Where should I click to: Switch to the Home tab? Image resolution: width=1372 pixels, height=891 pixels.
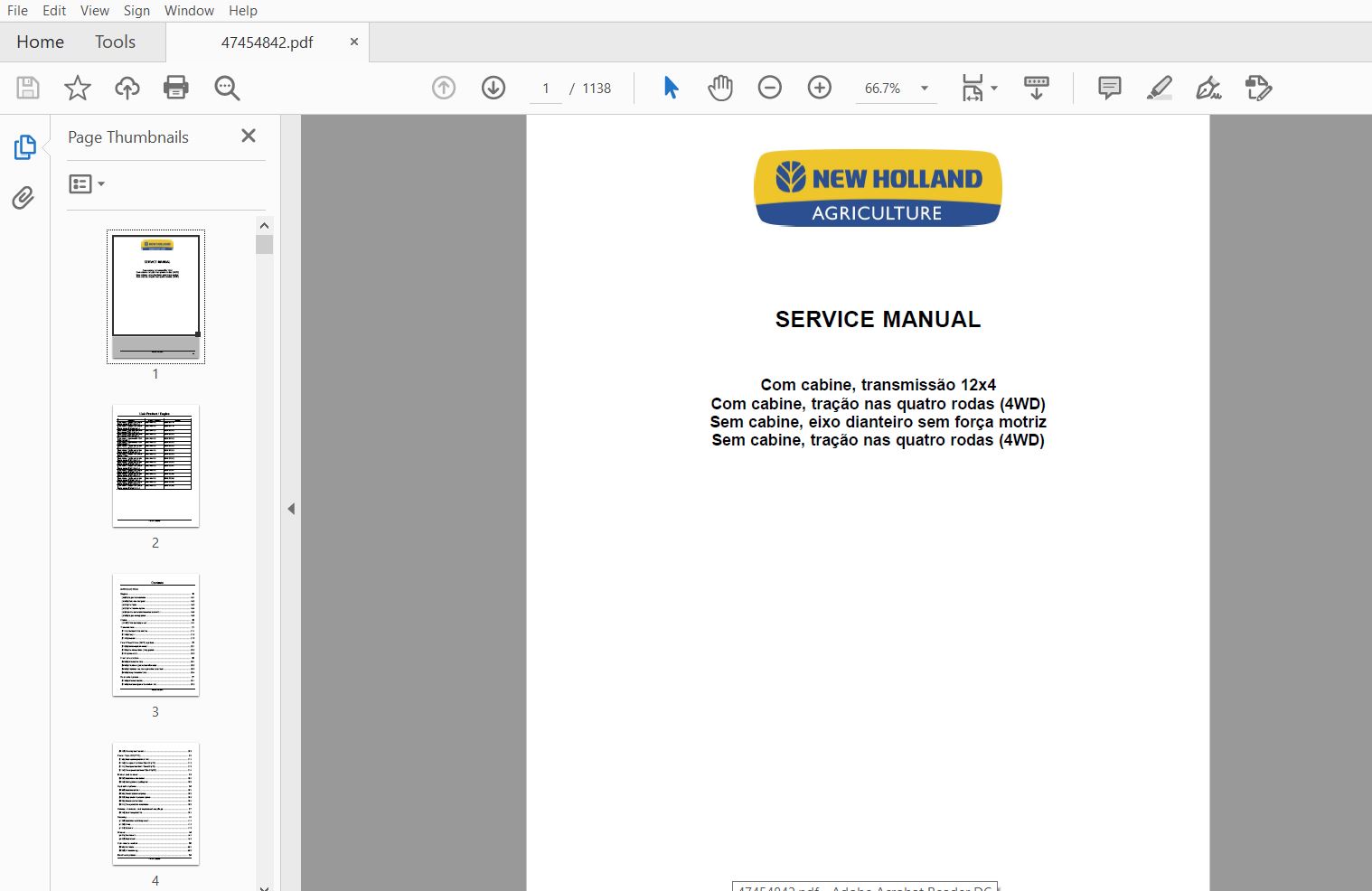41,42
